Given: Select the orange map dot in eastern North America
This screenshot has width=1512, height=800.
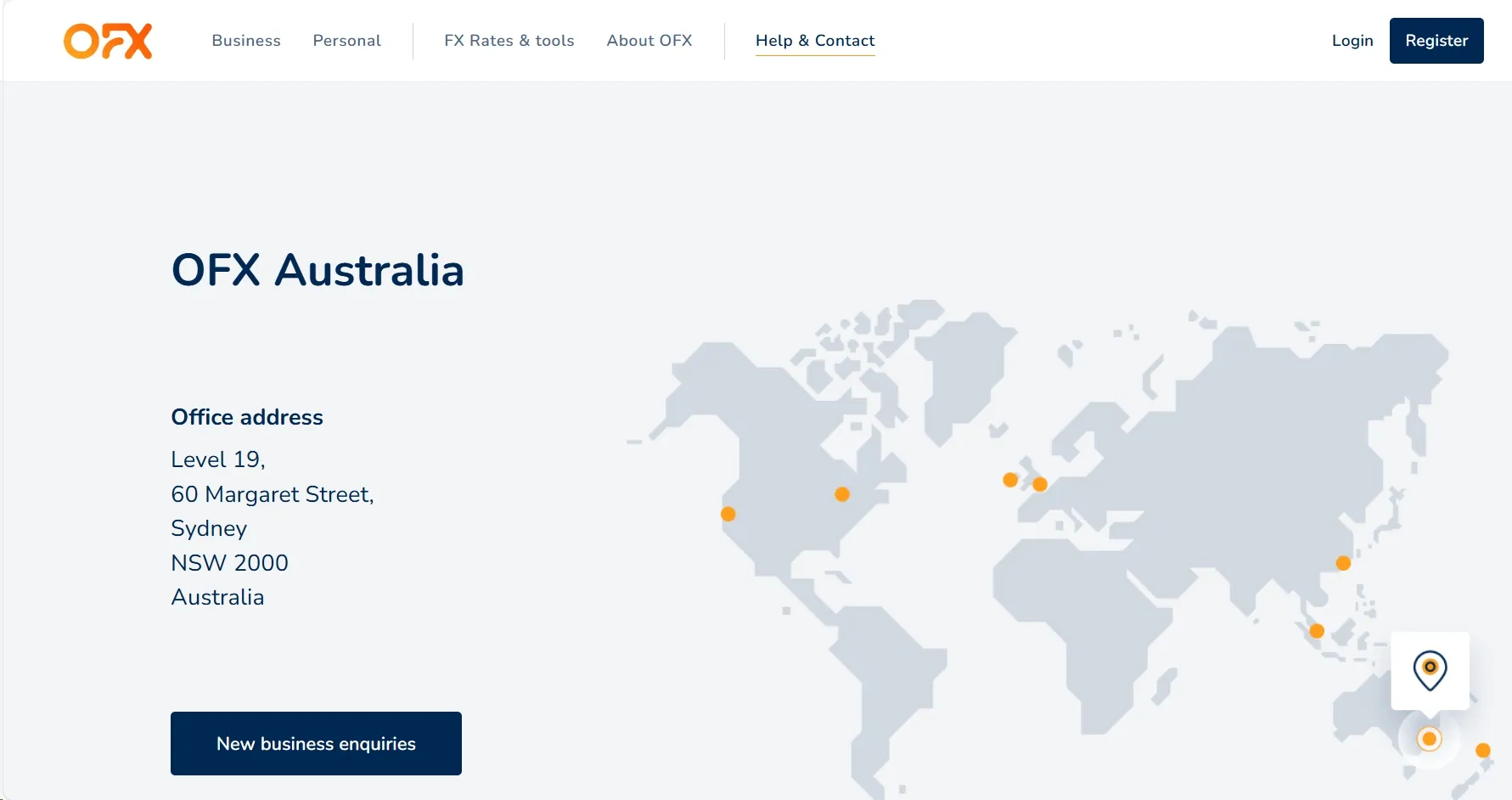Looking at the screenshot, I should point(842,494).
